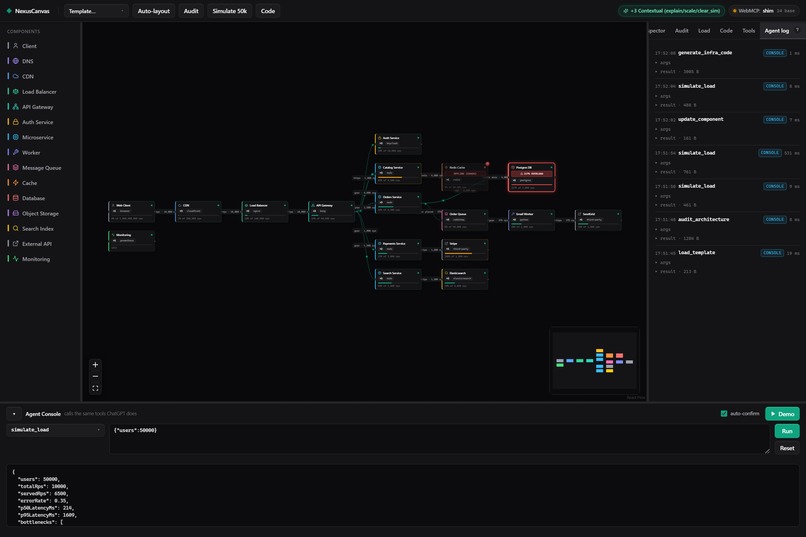This screenshot has width=806, height=537.
Task: Select the External API component icon
Action: (x=15, y=244)
